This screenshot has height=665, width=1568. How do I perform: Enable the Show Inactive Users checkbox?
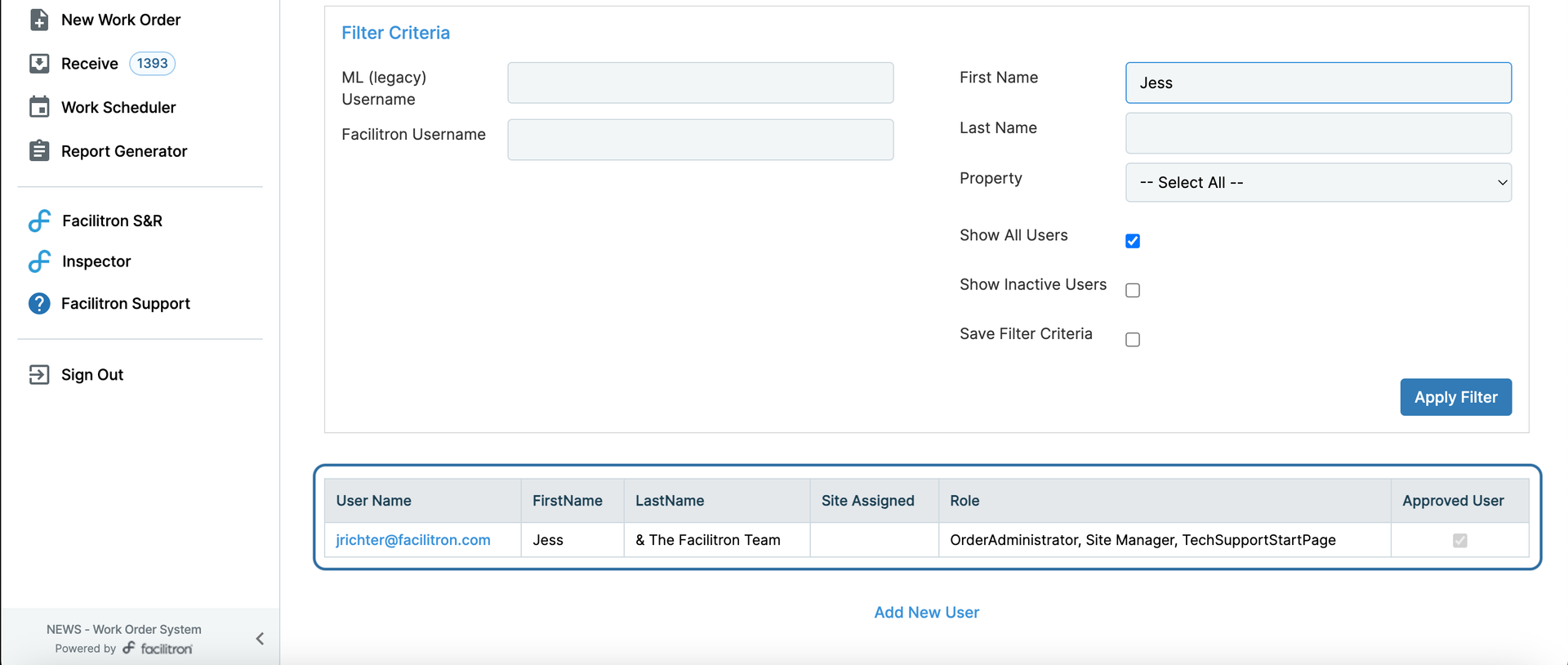coord(1133,290)
